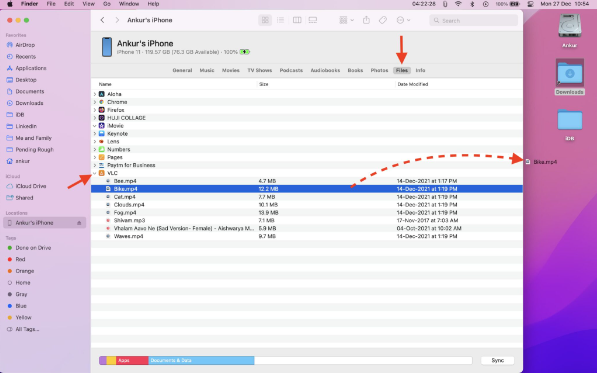
Task: Eject Ankur's iPhone in the sidebar
Action: (79, 223)
